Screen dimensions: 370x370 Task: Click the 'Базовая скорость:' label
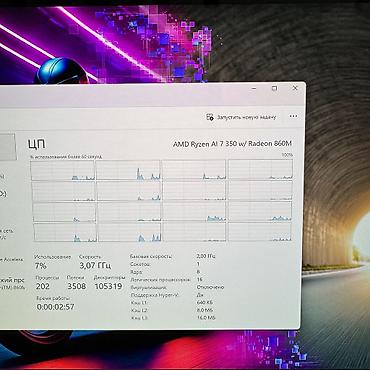coord(151,257)
